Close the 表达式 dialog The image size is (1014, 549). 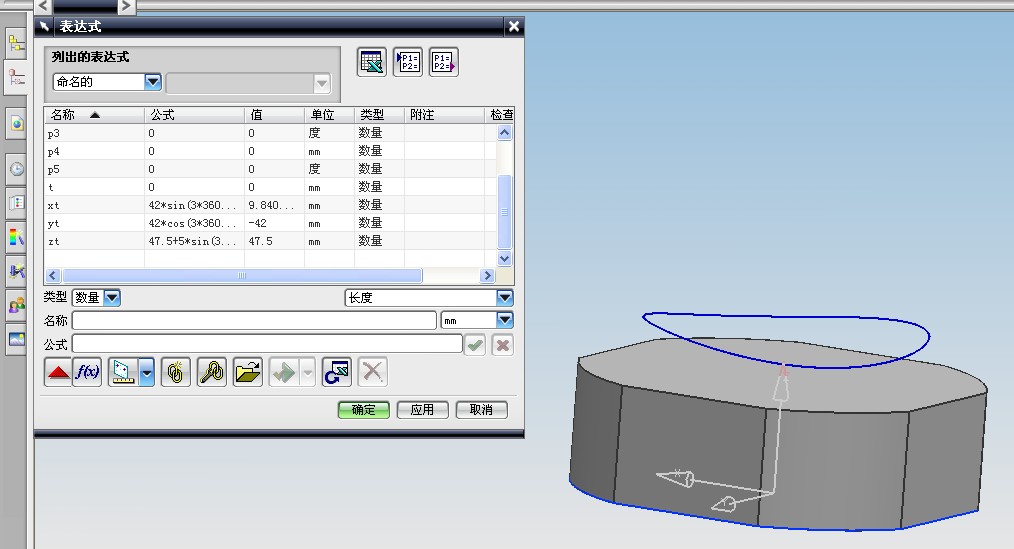point(513,27)
